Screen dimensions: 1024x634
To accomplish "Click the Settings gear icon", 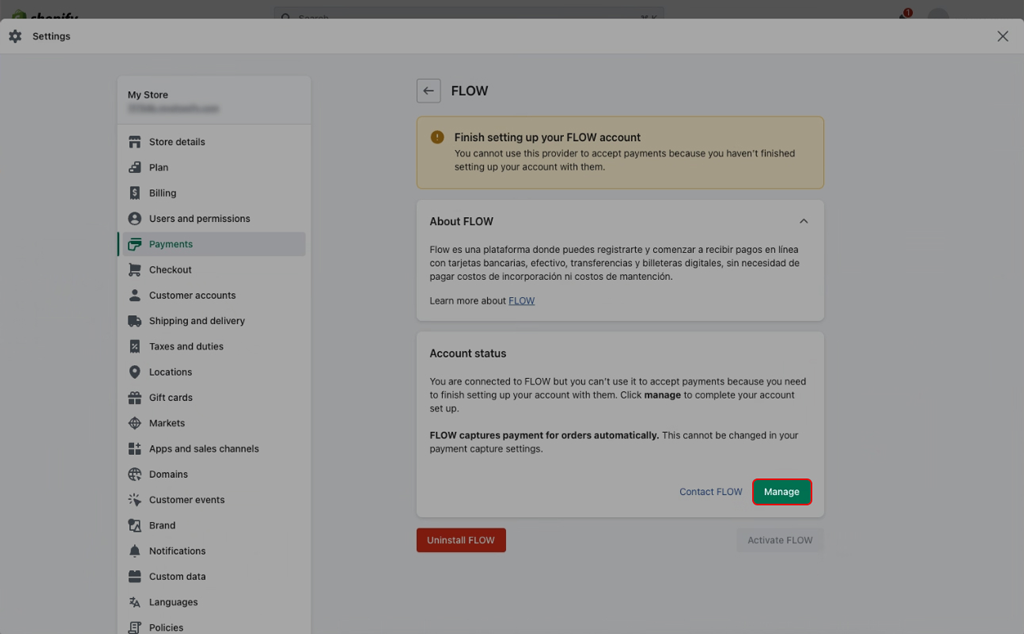I will click(15, 37).
